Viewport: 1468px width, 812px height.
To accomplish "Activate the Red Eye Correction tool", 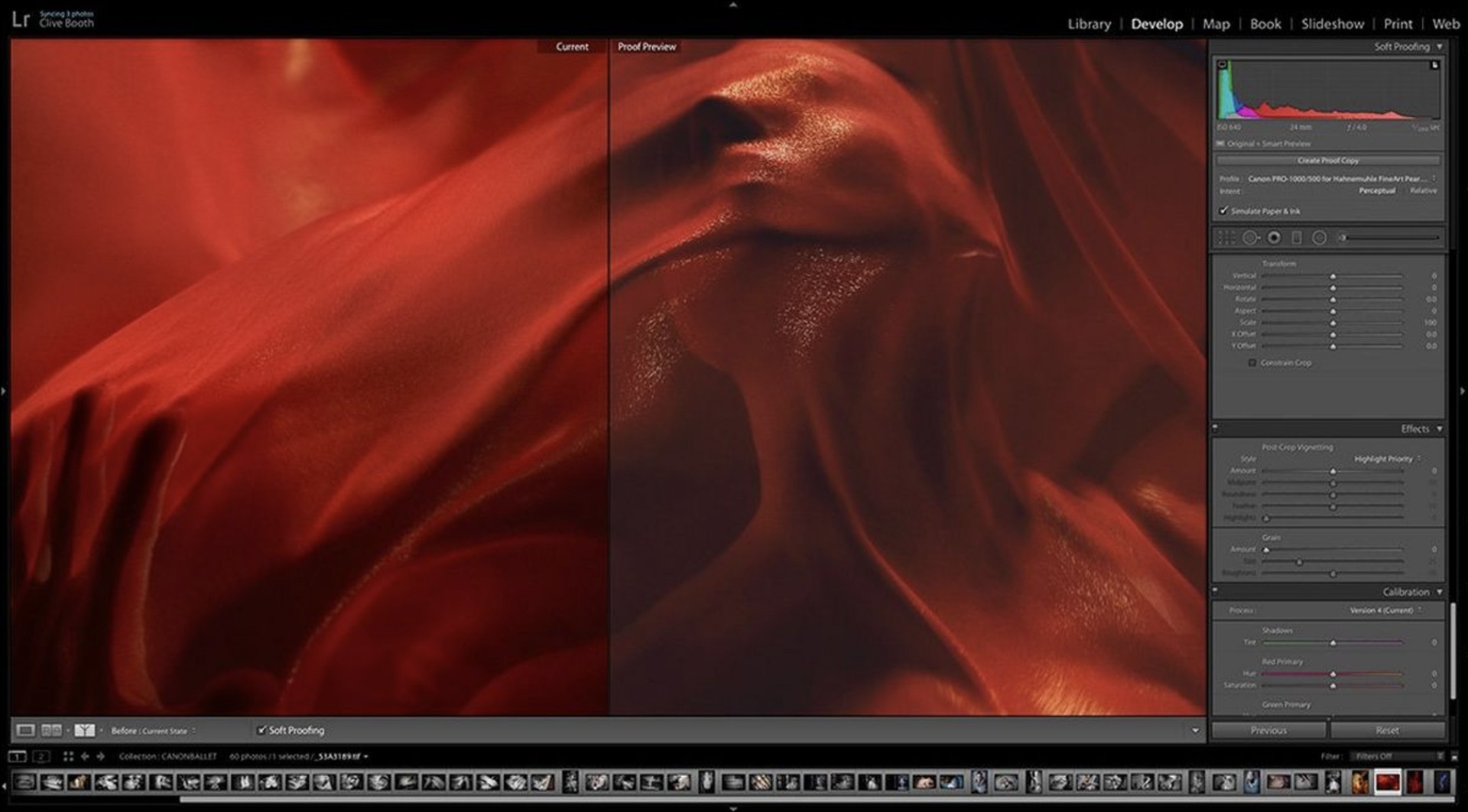I will [x=1274, y=239].
